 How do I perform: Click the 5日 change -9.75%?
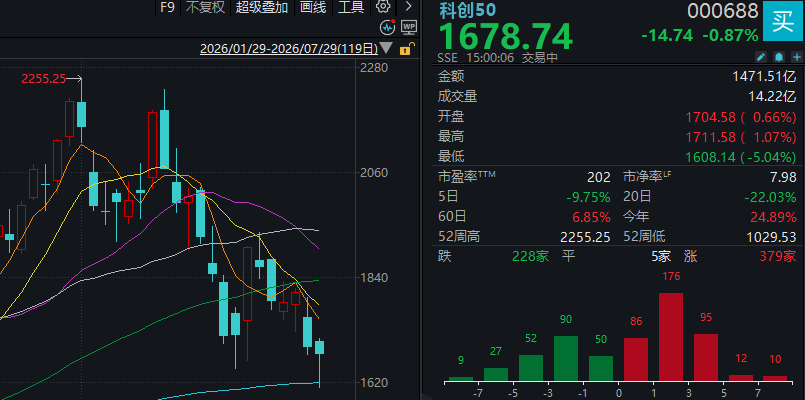click(x=588, y=197)
